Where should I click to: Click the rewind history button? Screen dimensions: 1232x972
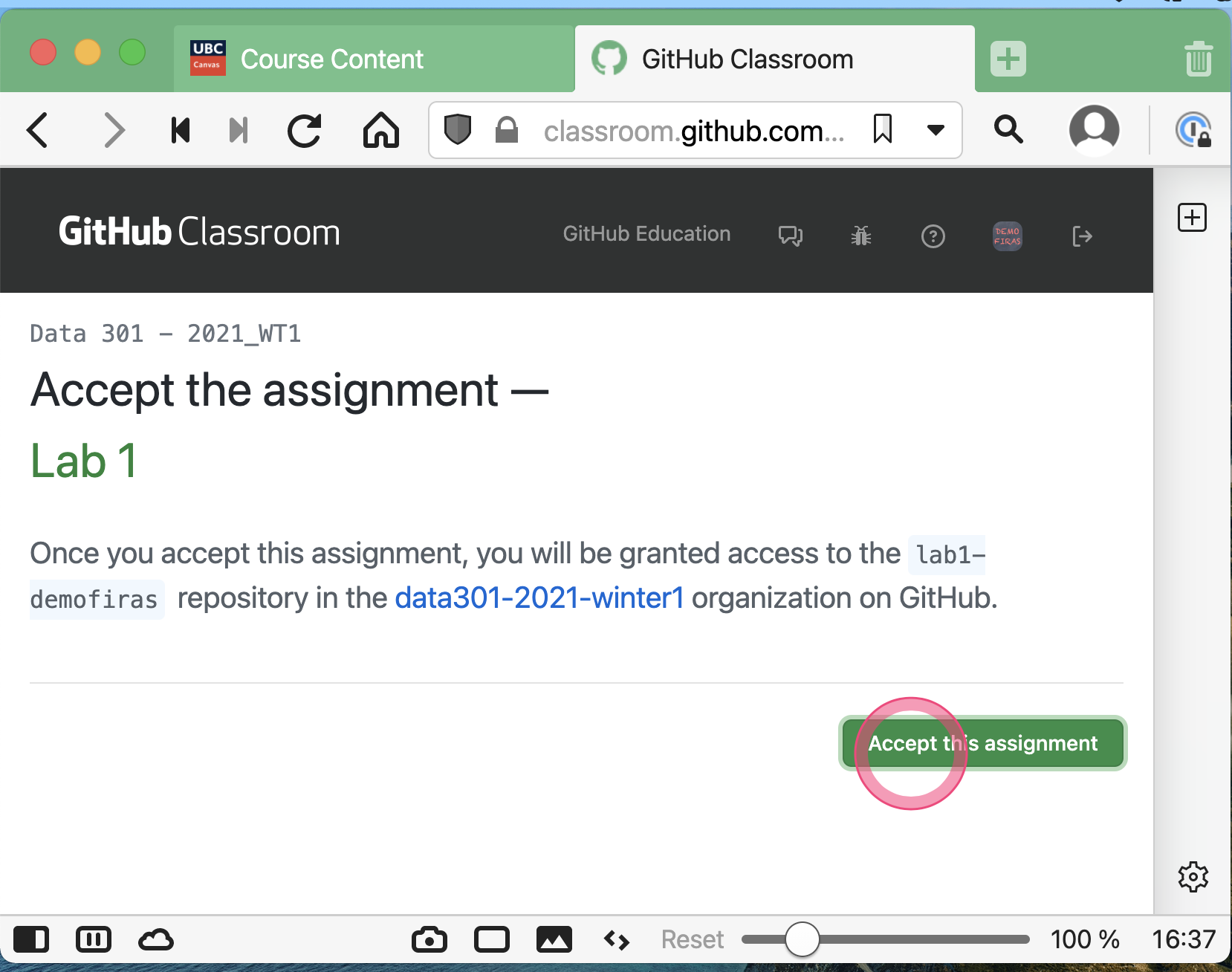point(181,131)
